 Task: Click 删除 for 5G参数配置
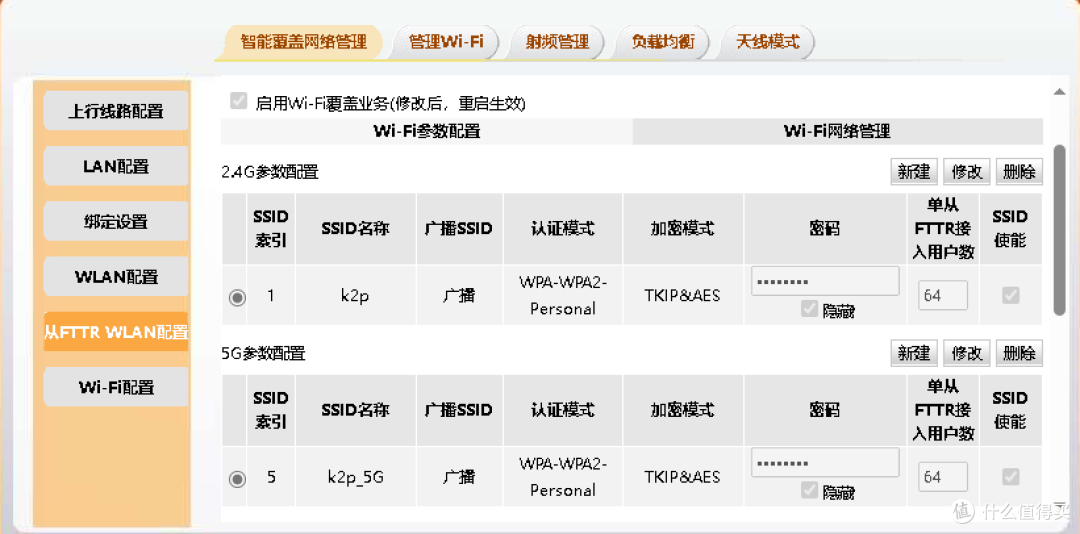click(1019, 353)
